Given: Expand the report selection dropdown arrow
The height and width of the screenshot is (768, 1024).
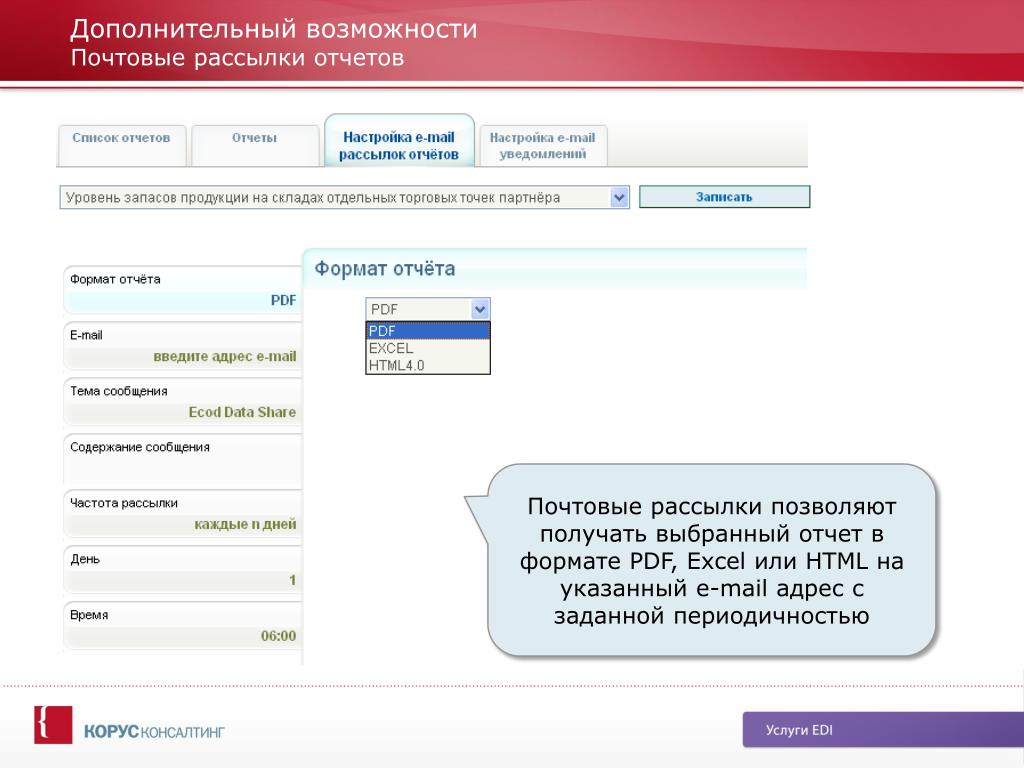Looking at the screenshot, I should (619, 197).
